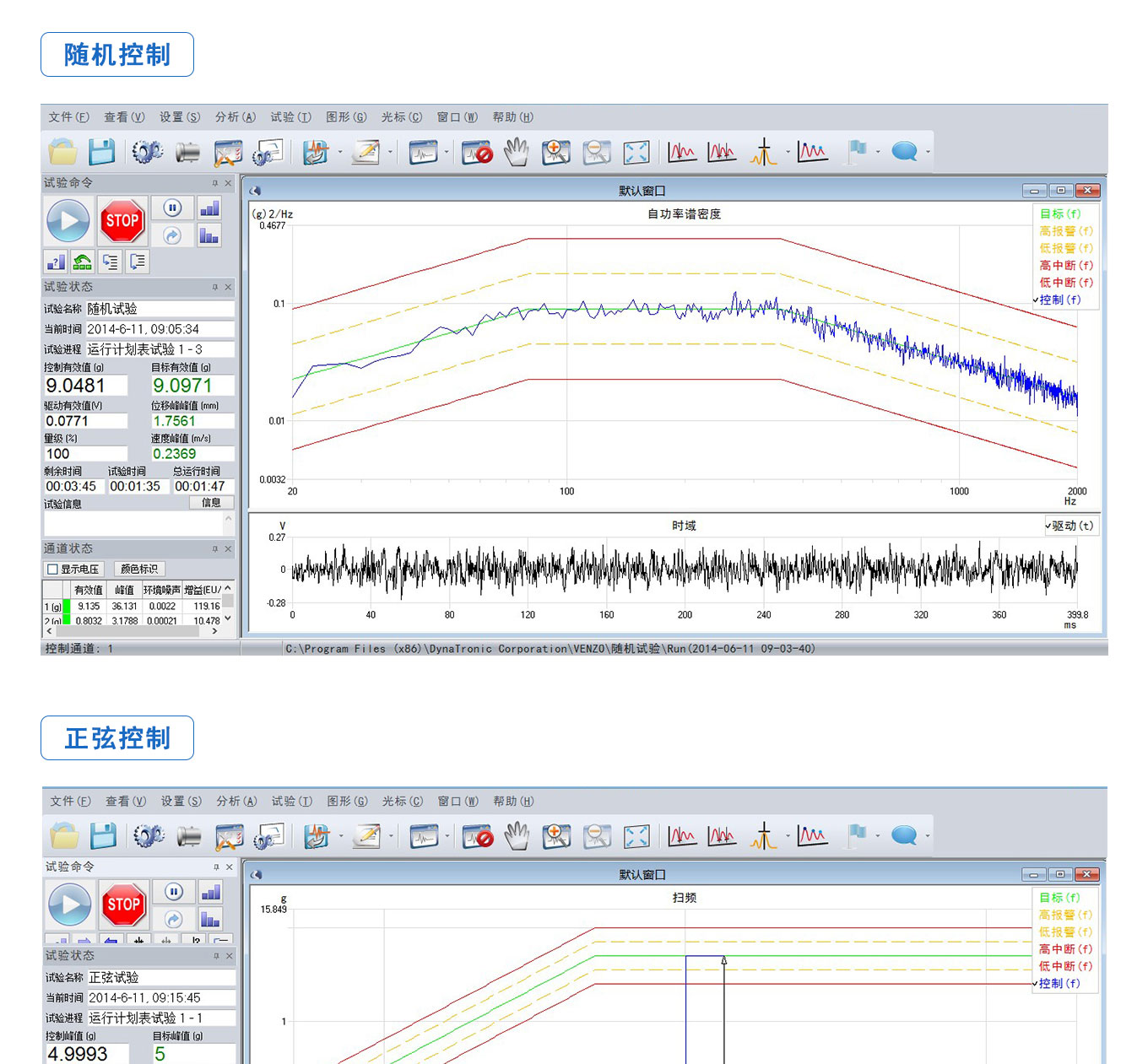Click the fit-to-window arrows icon in the upper toolbar
Viewport: 1148px width, 1064px height.
tap(636, 153)
